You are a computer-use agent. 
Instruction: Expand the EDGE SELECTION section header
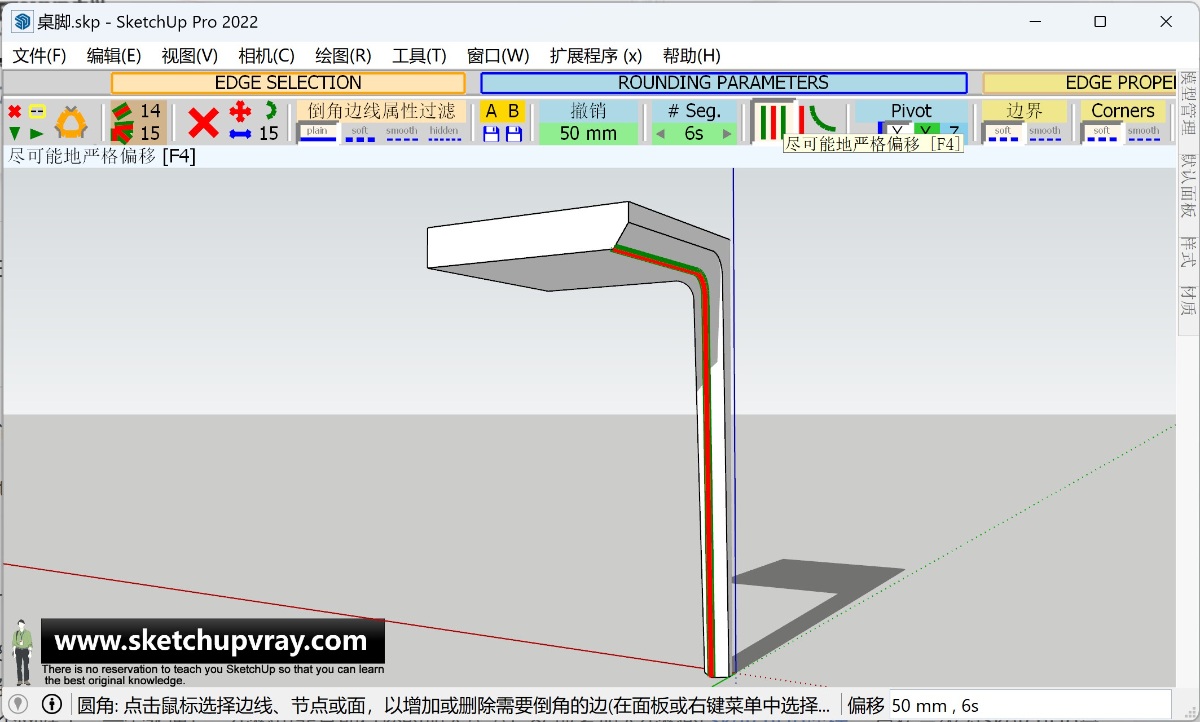[x=288, y=83]
